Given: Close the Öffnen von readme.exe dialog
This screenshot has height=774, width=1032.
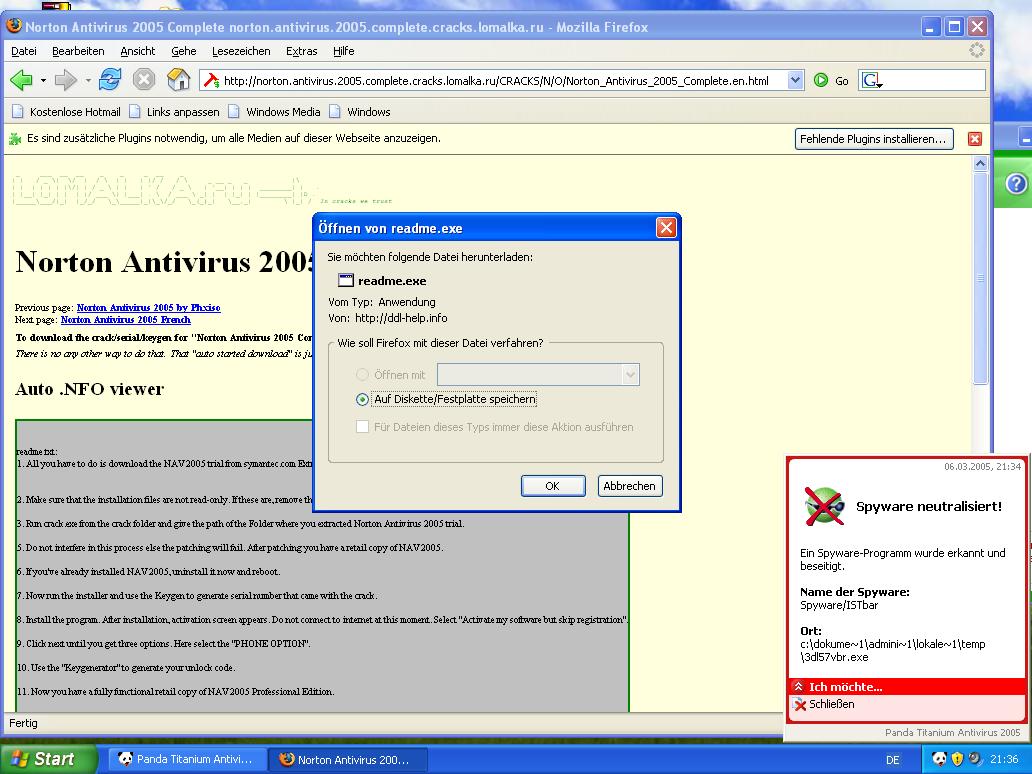Looking at the screenshot, I should 665,228.
